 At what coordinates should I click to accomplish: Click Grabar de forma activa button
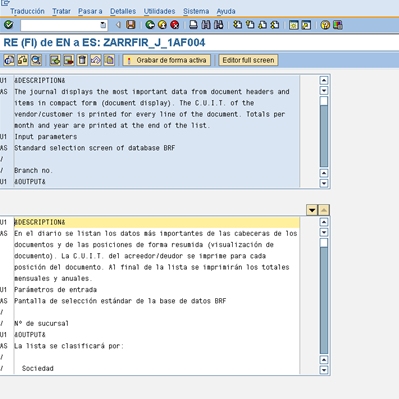167,60
